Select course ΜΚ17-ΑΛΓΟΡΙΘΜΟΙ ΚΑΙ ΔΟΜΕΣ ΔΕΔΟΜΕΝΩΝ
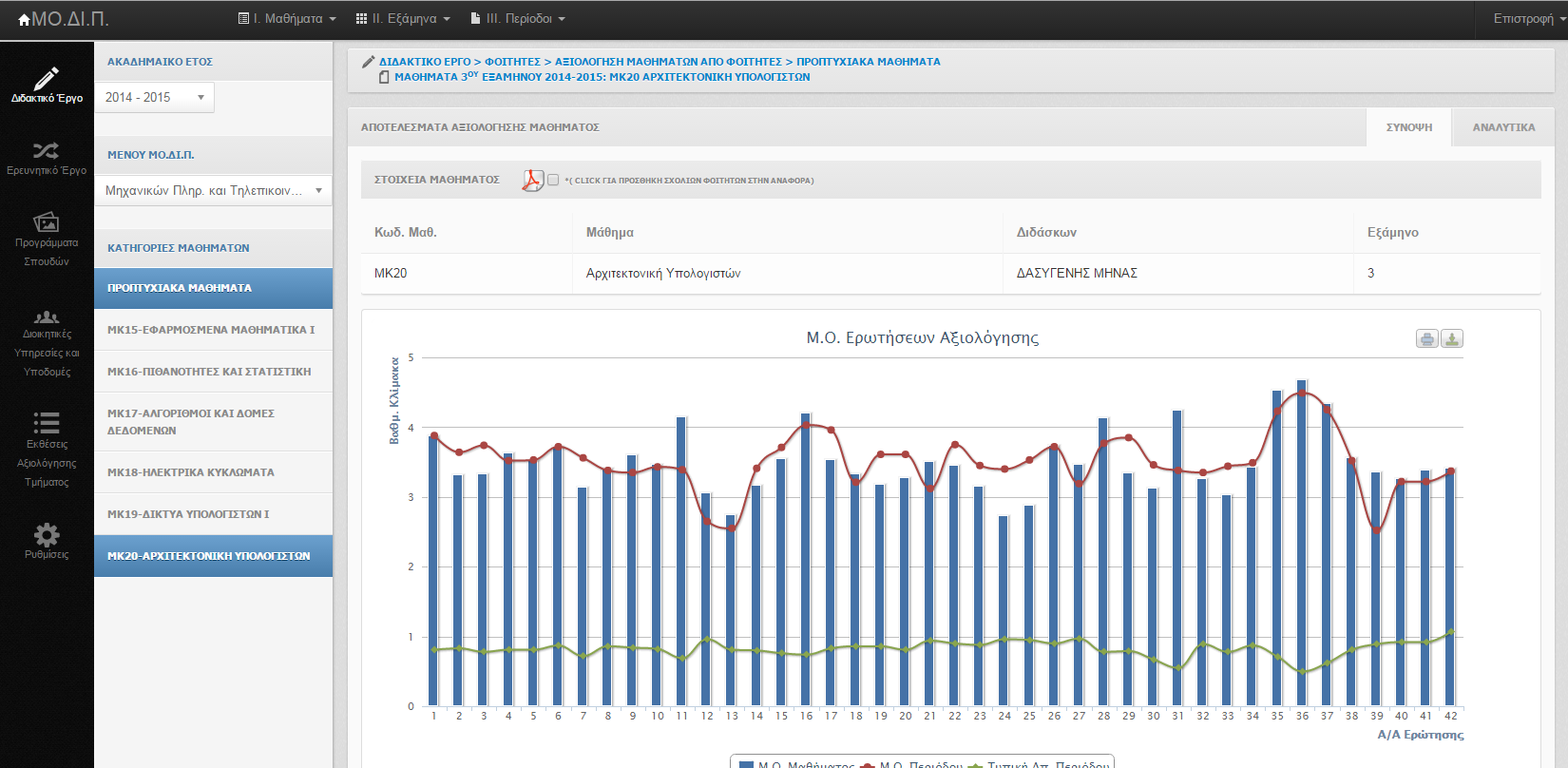The width and height of the screenshot is (1568, 768). [214, 422]
